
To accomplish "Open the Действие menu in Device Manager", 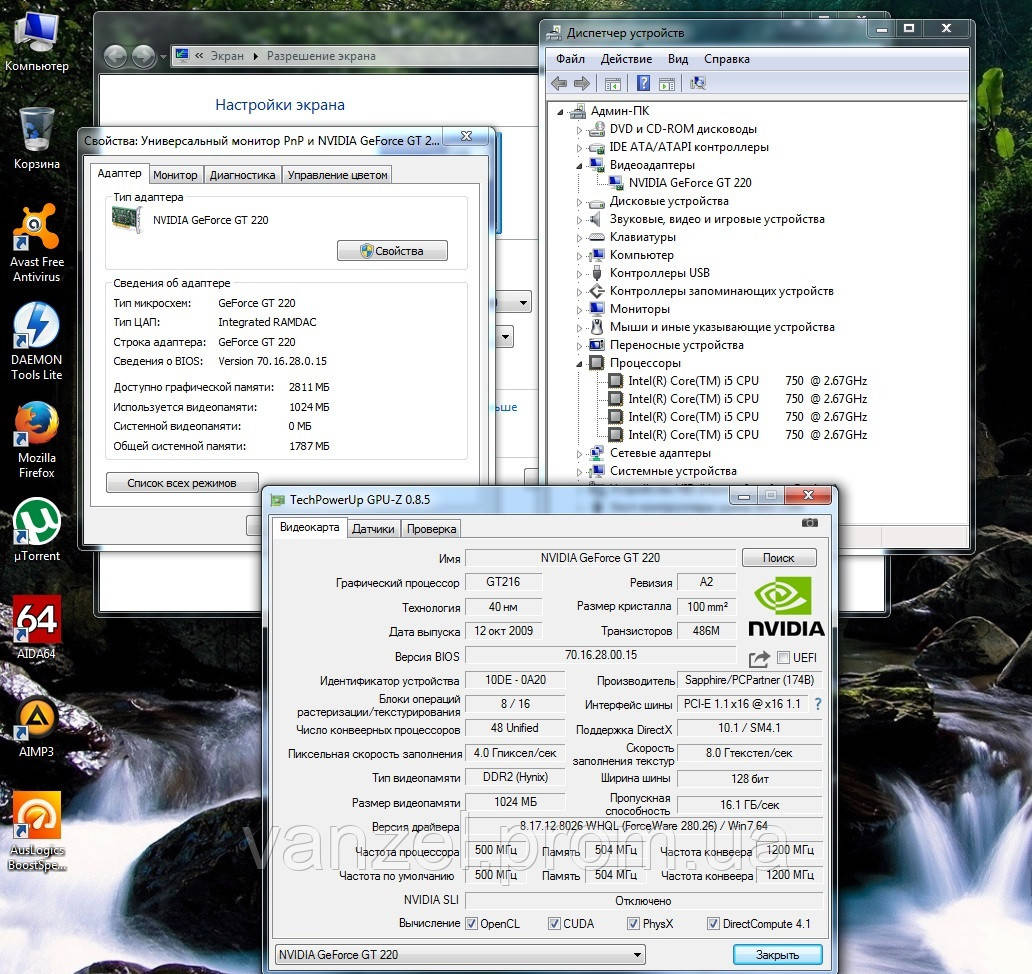I will tap(626, 59).
